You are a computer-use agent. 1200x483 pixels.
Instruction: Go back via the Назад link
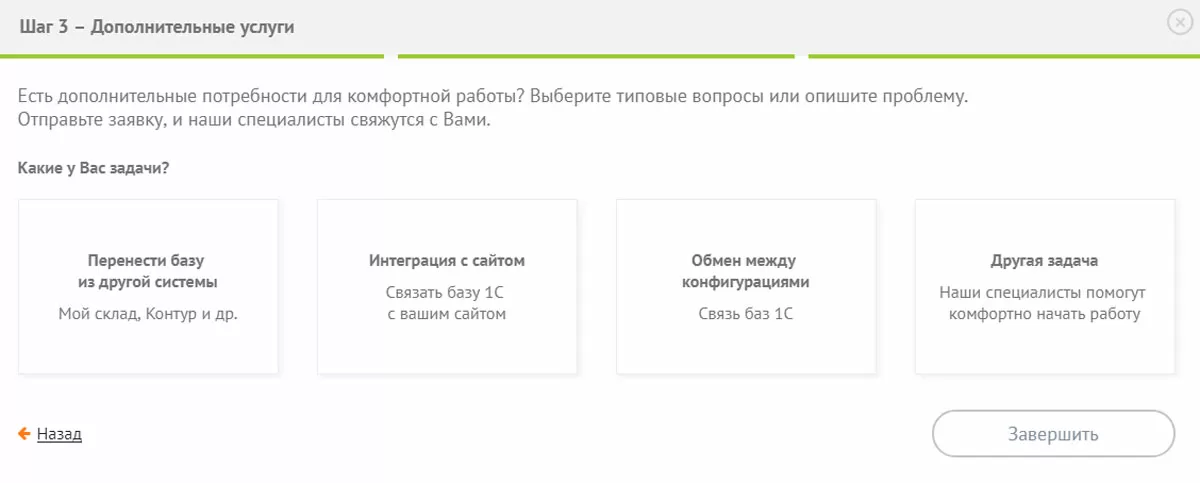[x=59, y=434]
